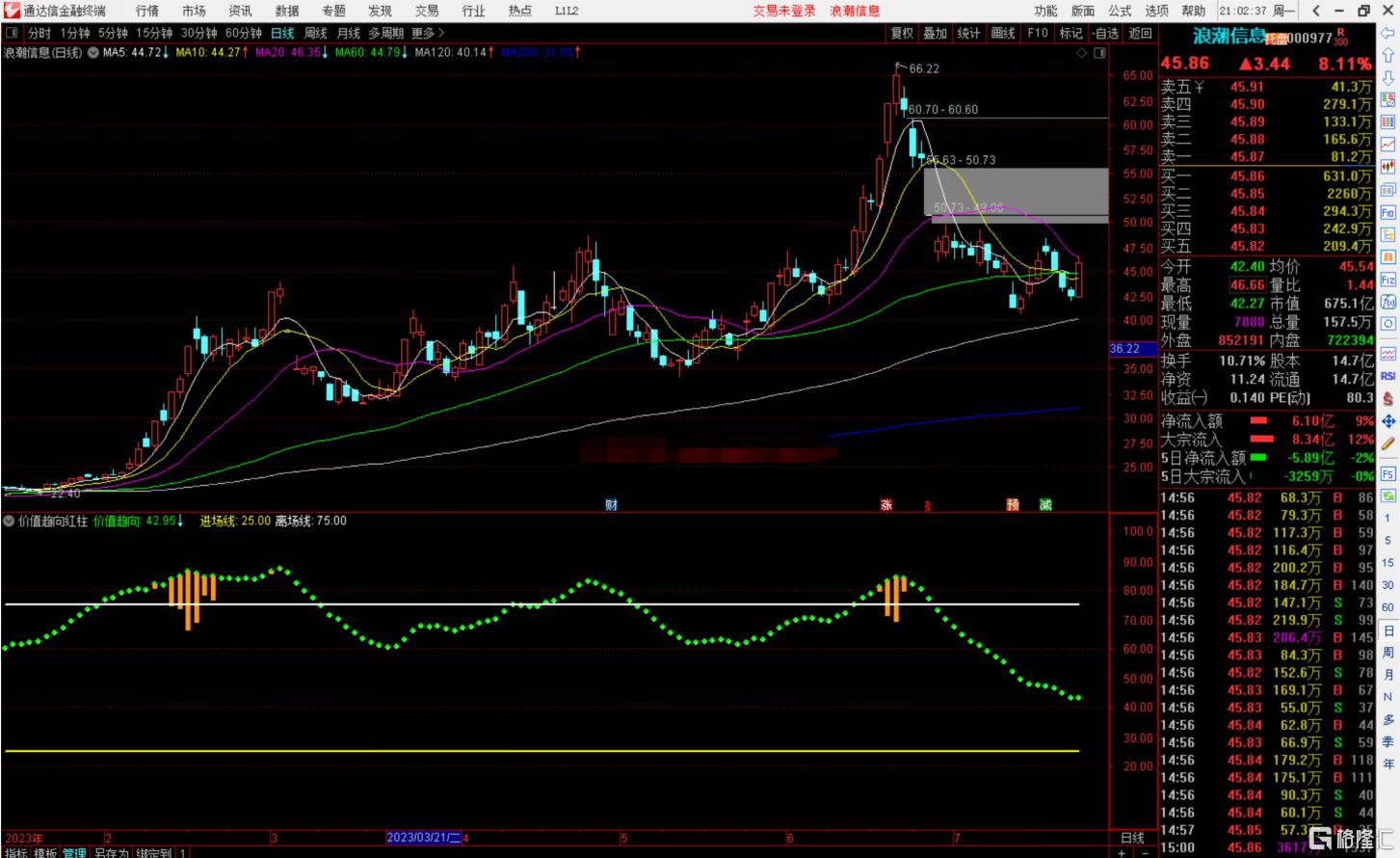Click the 2023/03/21/二 date marker on timeline
The height and width of the screenshot is (858, 1400).
point(424,838)
